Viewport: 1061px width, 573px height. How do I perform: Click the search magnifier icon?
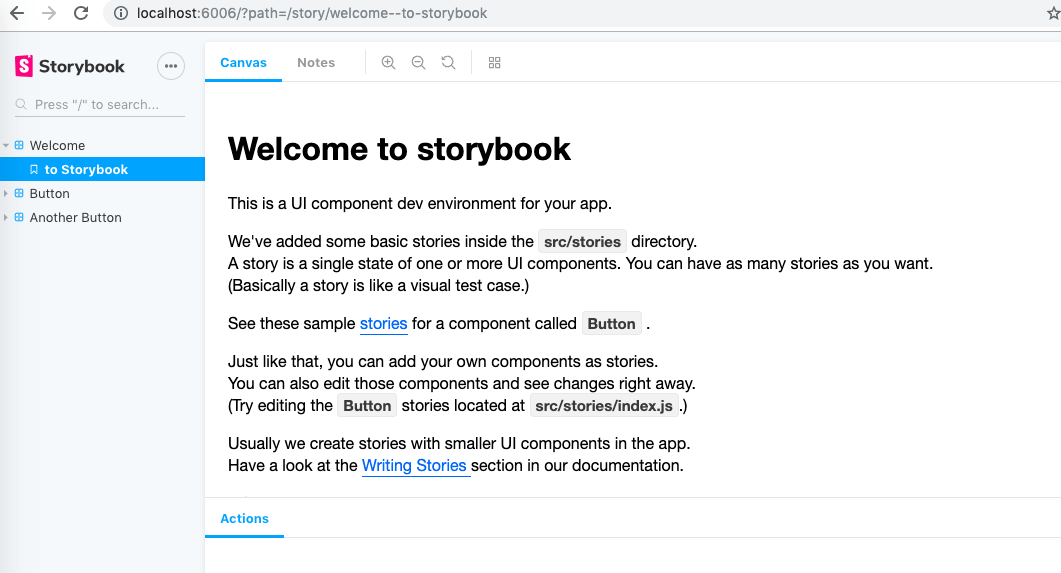point(21,104)
